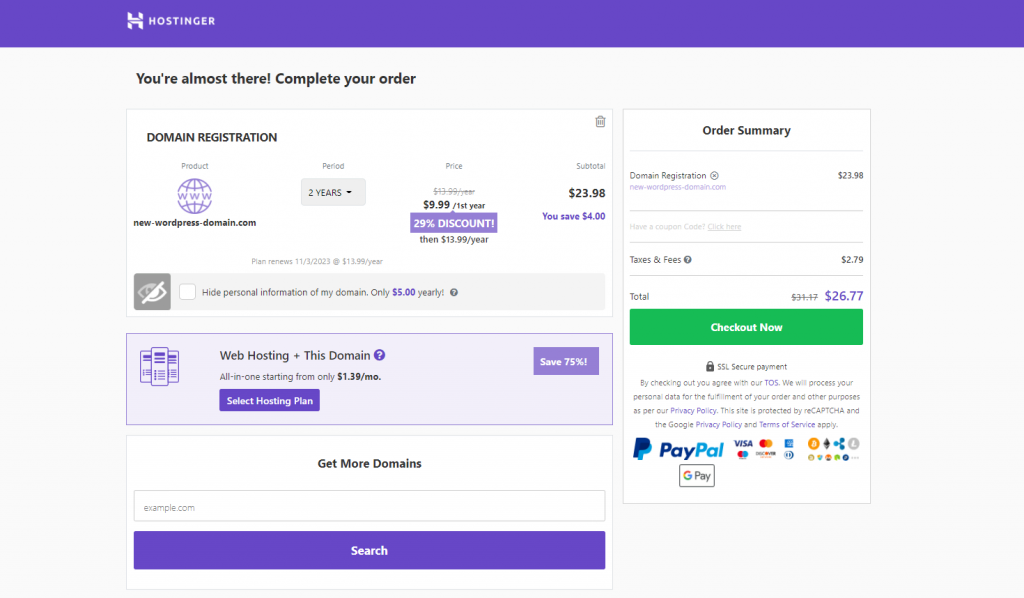Image resolution: width=1024 pixels, height=598 pixels.
Task: Click the Google Pay payment icon
Action: pyautogui.click(x=697, y=475)
